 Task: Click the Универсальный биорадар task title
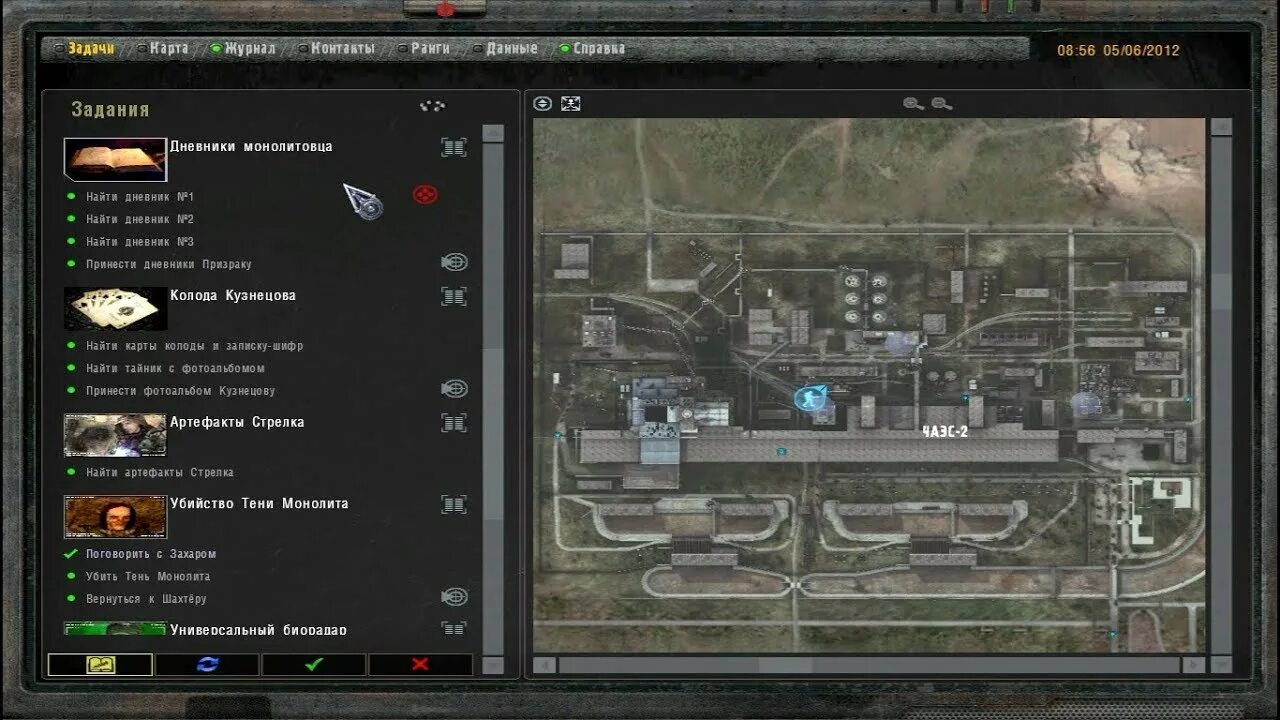[258, 629]
